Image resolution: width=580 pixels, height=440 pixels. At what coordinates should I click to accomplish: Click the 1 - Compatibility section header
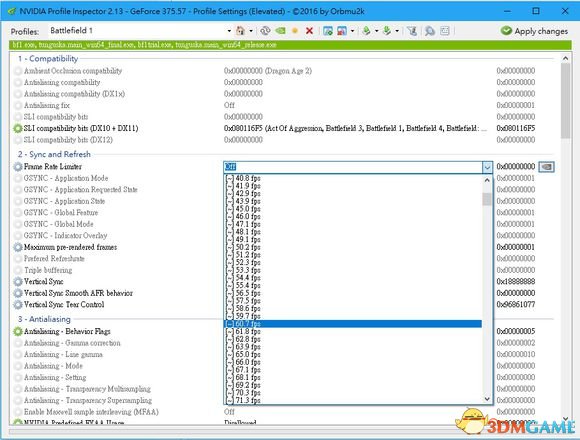click(x=48, y=58)
